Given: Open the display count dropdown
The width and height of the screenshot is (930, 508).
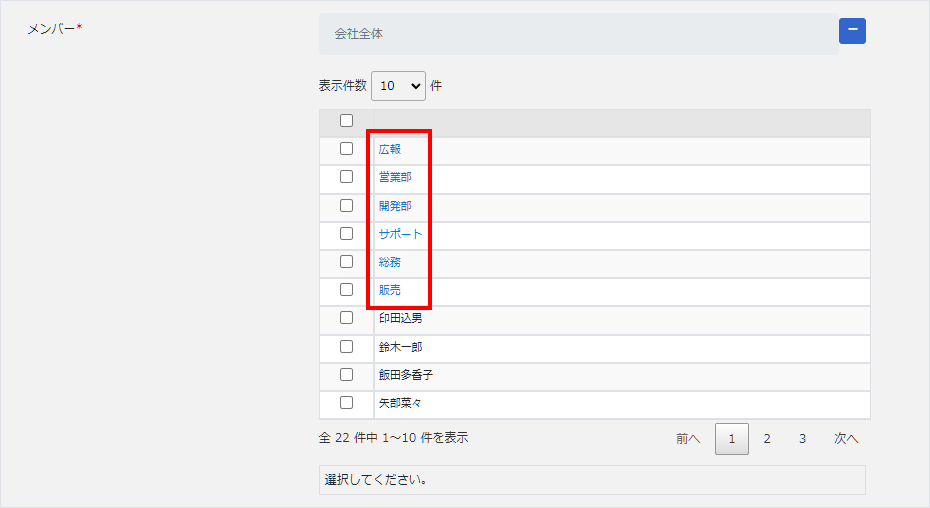Looking at the screenshot, I should pyautogui.click(x=398, y=86).
